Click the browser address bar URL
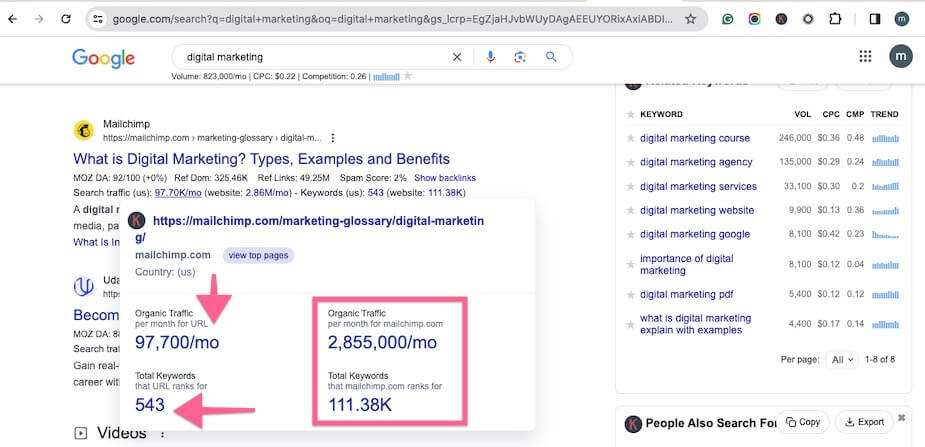Viewport: 925px width, 447px height. click(x=392, y=19)
